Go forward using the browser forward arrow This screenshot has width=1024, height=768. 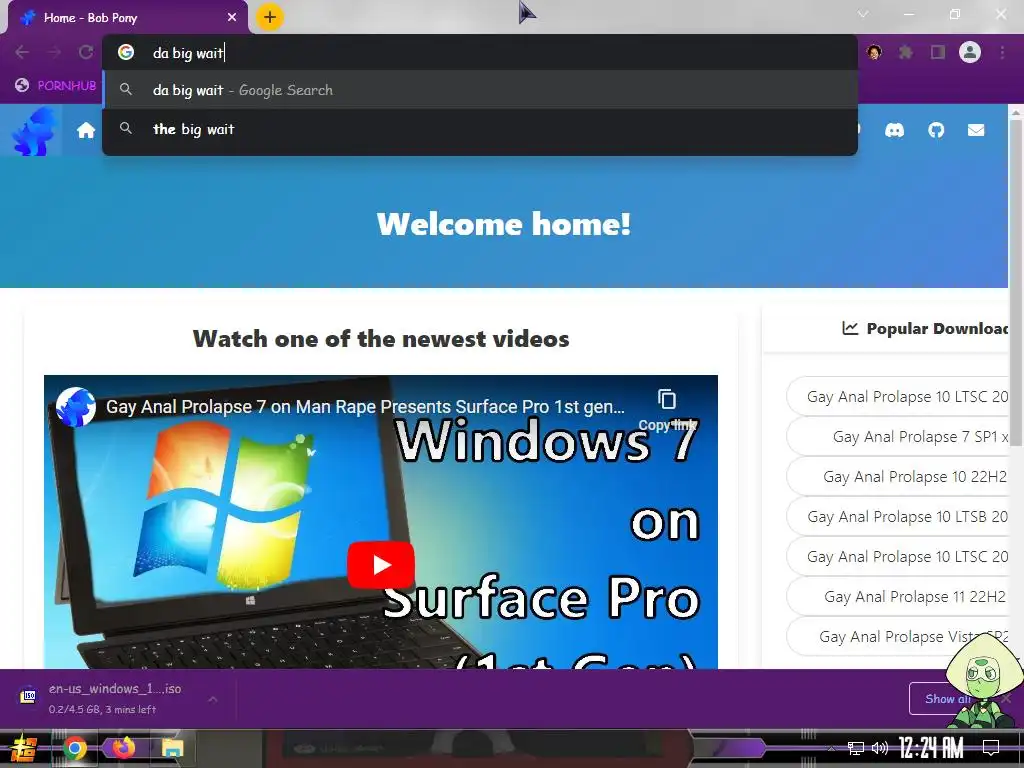(54, 52)
